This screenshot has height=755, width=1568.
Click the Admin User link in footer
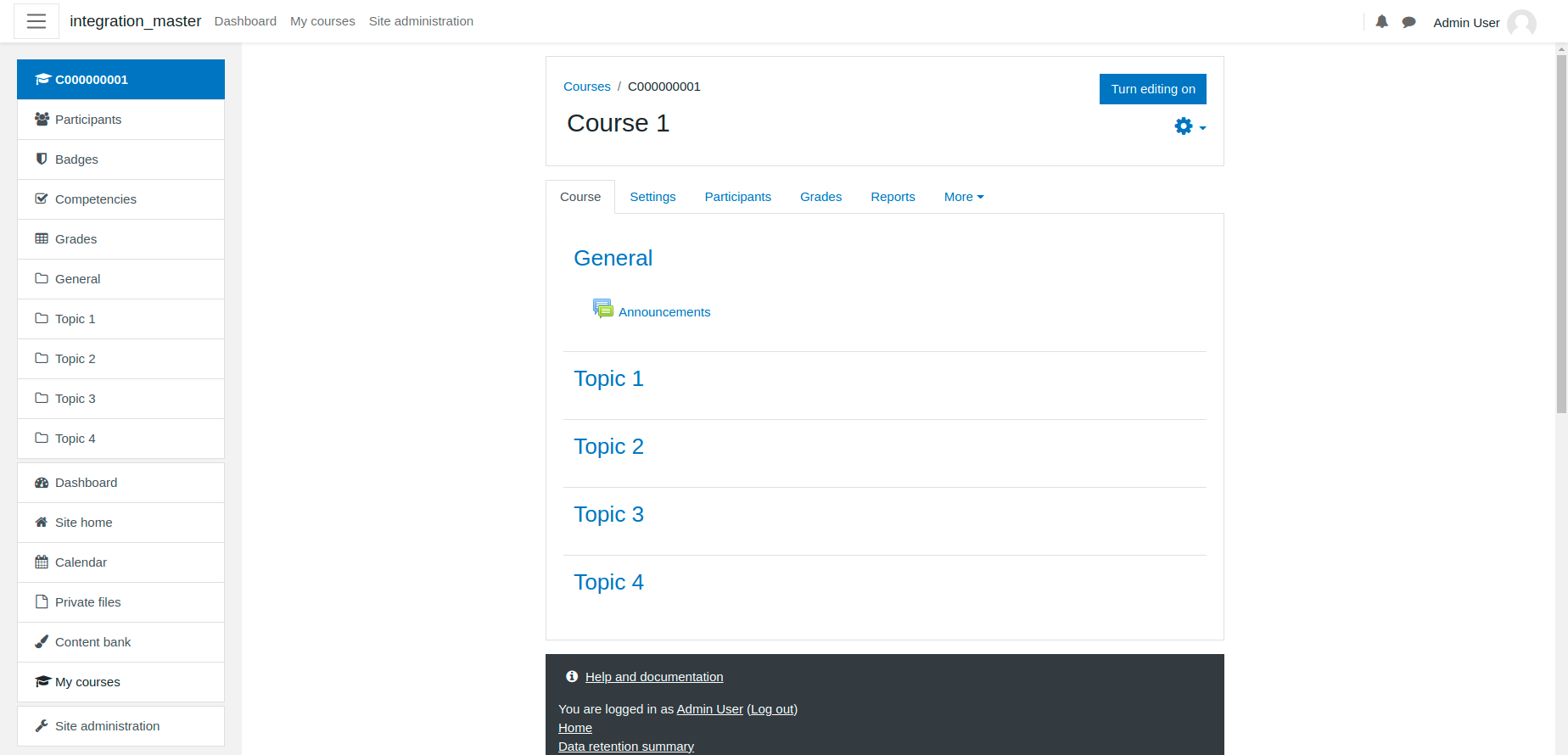tap(709, 709)
